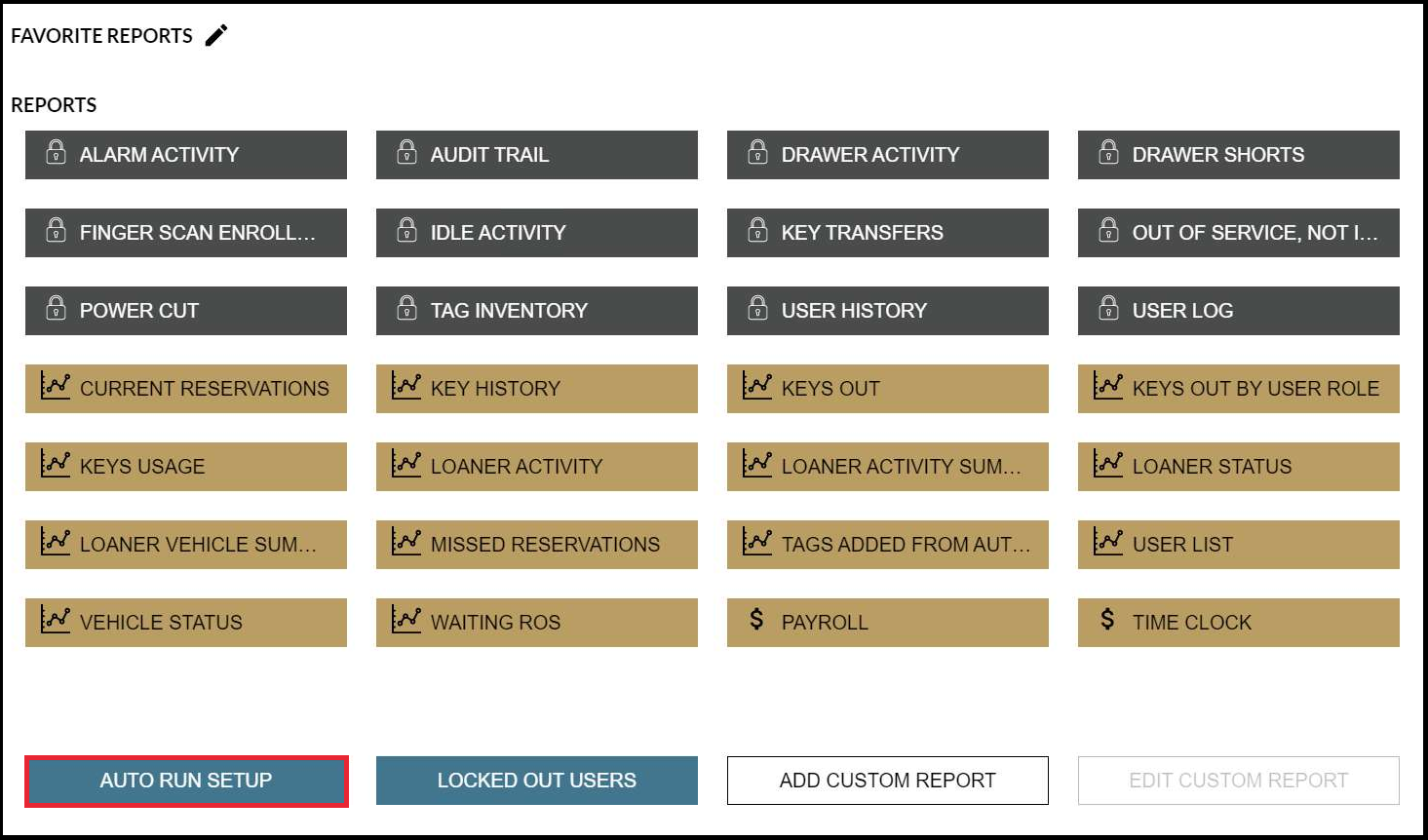Click the lock icon on Out Of Service

click(1109, 230)
